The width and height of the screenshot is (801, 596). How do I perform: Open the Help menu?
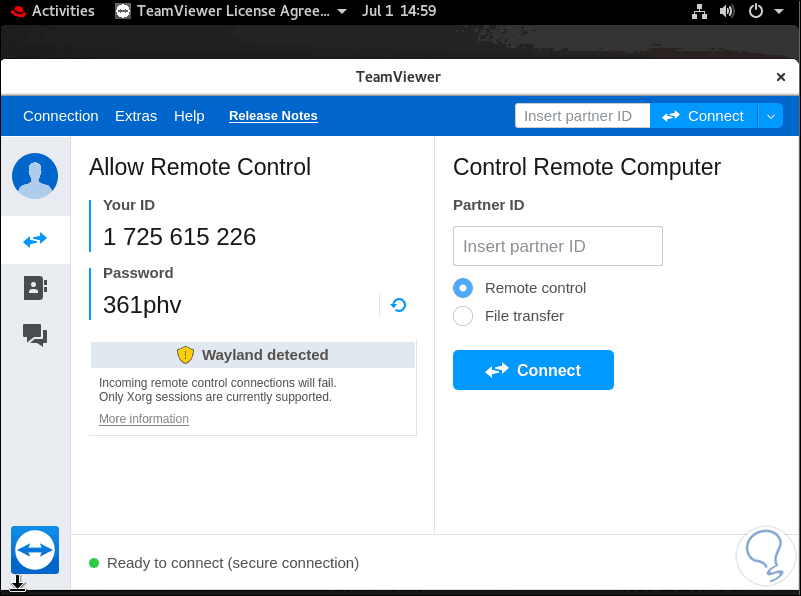click(x=189, y=116)
